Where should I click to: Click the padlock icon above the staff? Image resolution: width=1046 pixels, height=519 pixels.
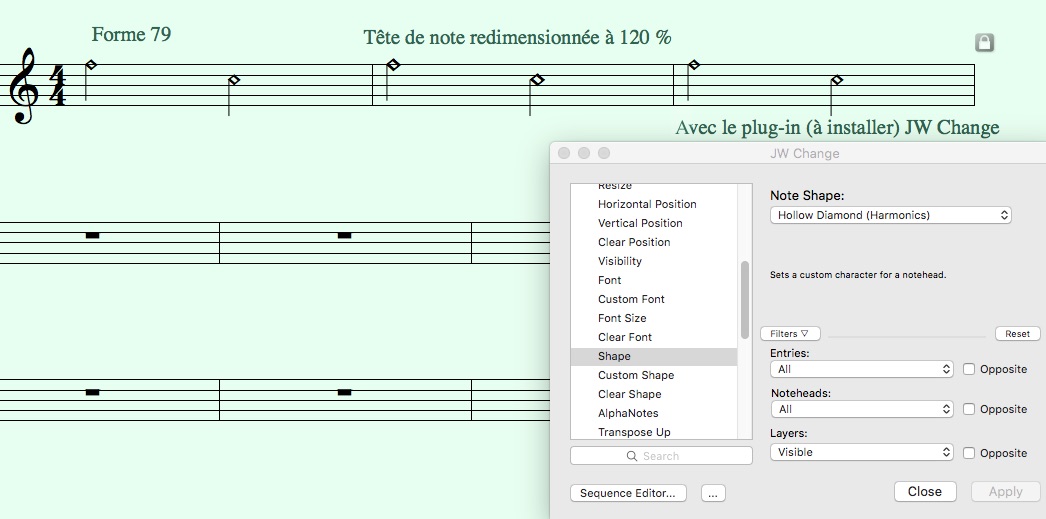(984, 42)
